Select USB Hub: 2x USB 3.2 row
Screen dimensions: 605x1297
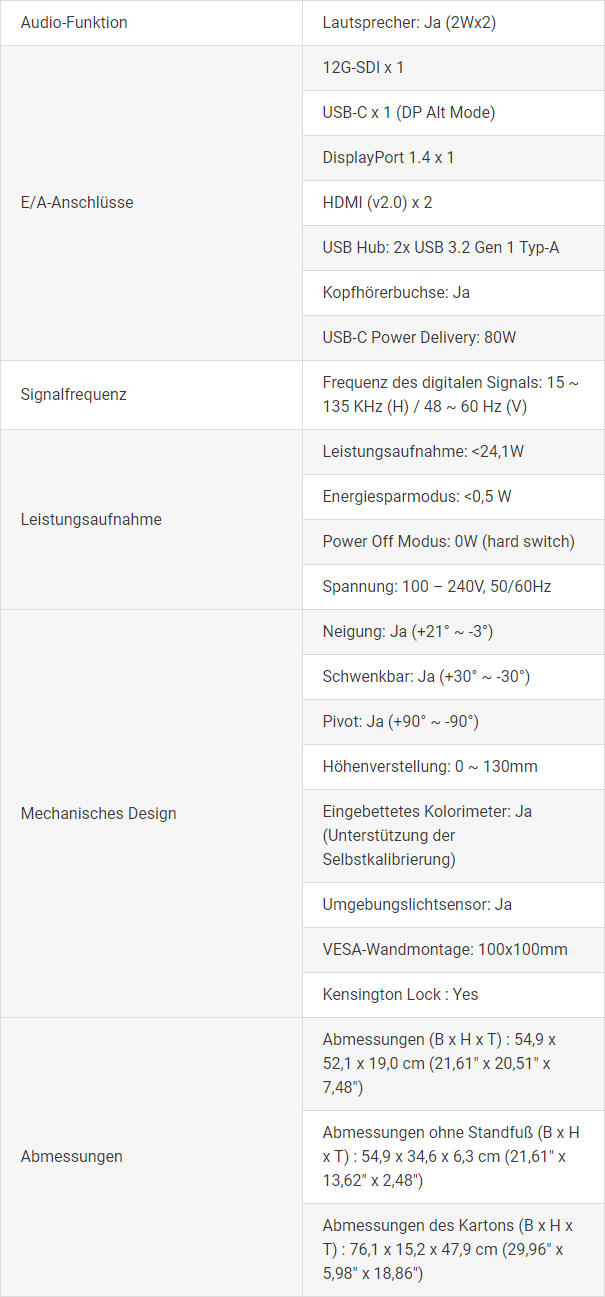(453, 248)
